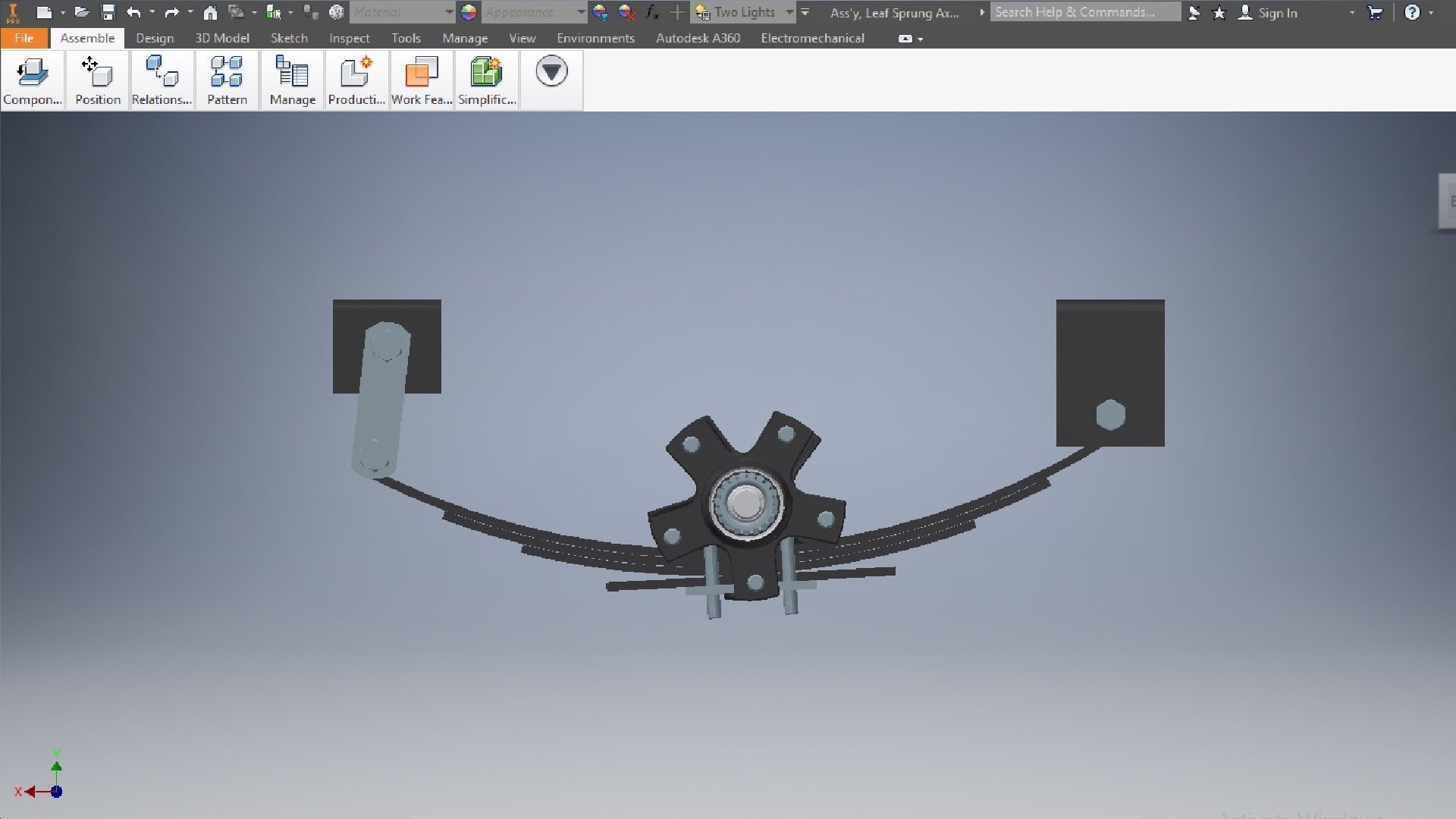The image size is (1456, 819).
Task: Switch to the Autodesk A360 tab
Action: coord(698,38)
